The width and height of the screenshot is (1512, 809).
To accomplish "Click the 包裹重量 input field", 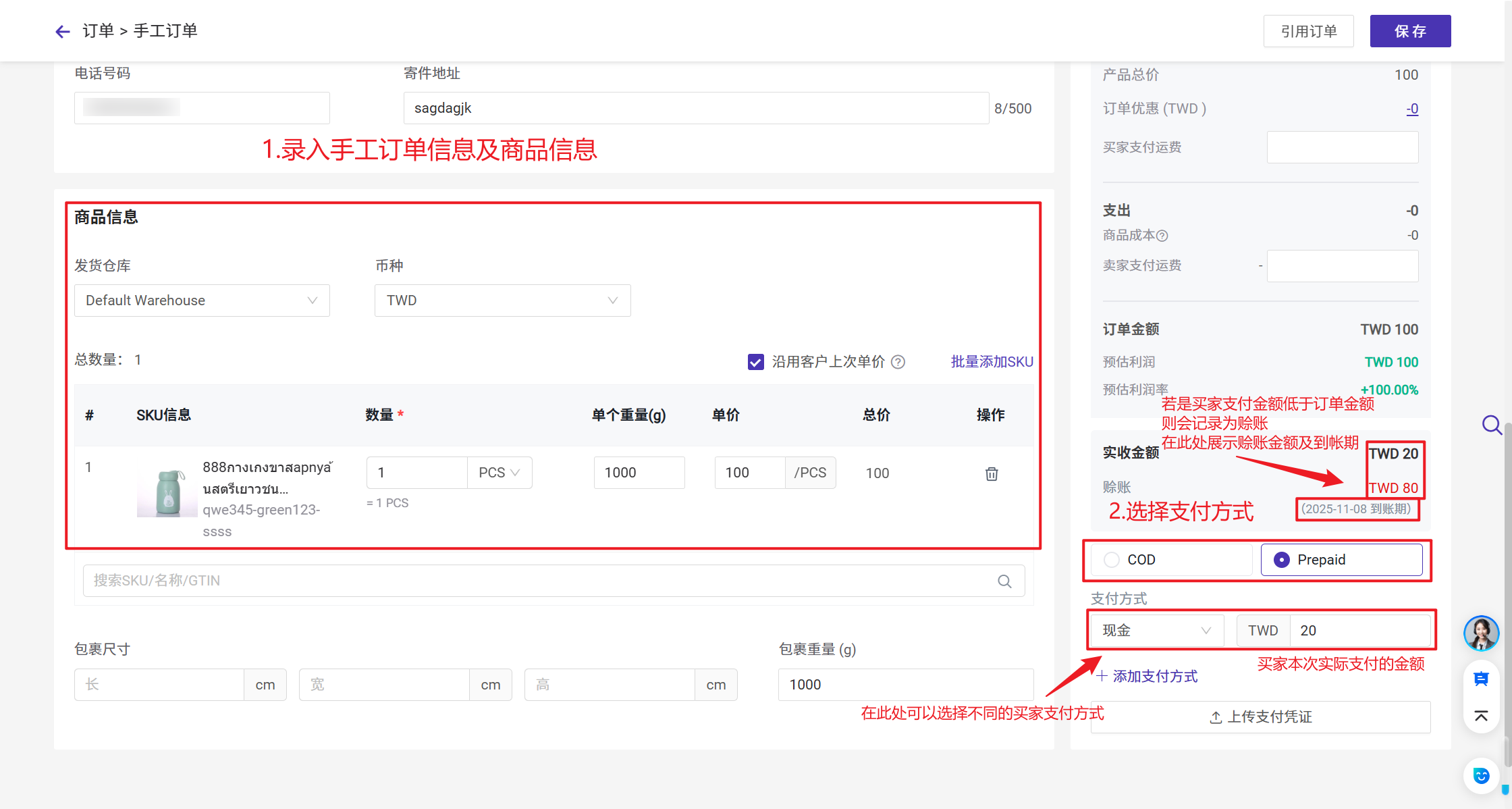I will pos(905,685).
